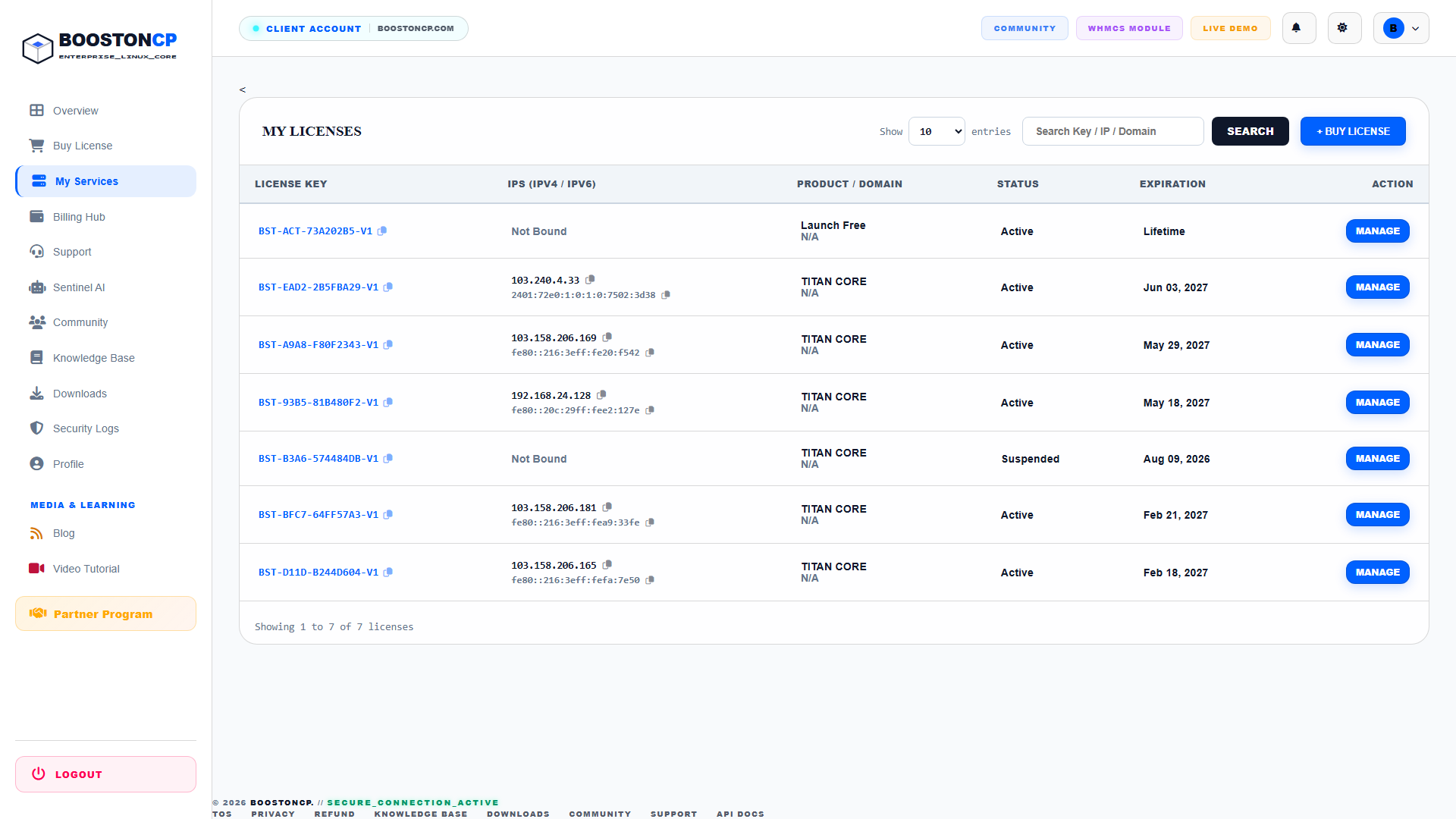Manage license expiring Jun 03, 2027
The image size is (1456, 819).
click(1377, 287)
